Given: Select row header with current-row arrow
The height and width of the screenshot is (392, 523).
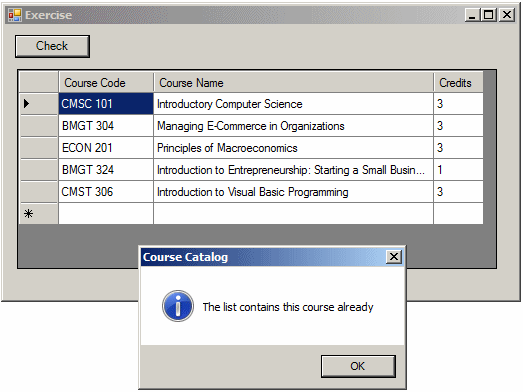Looking at the screenshot, I should click(x=39, y=104).
